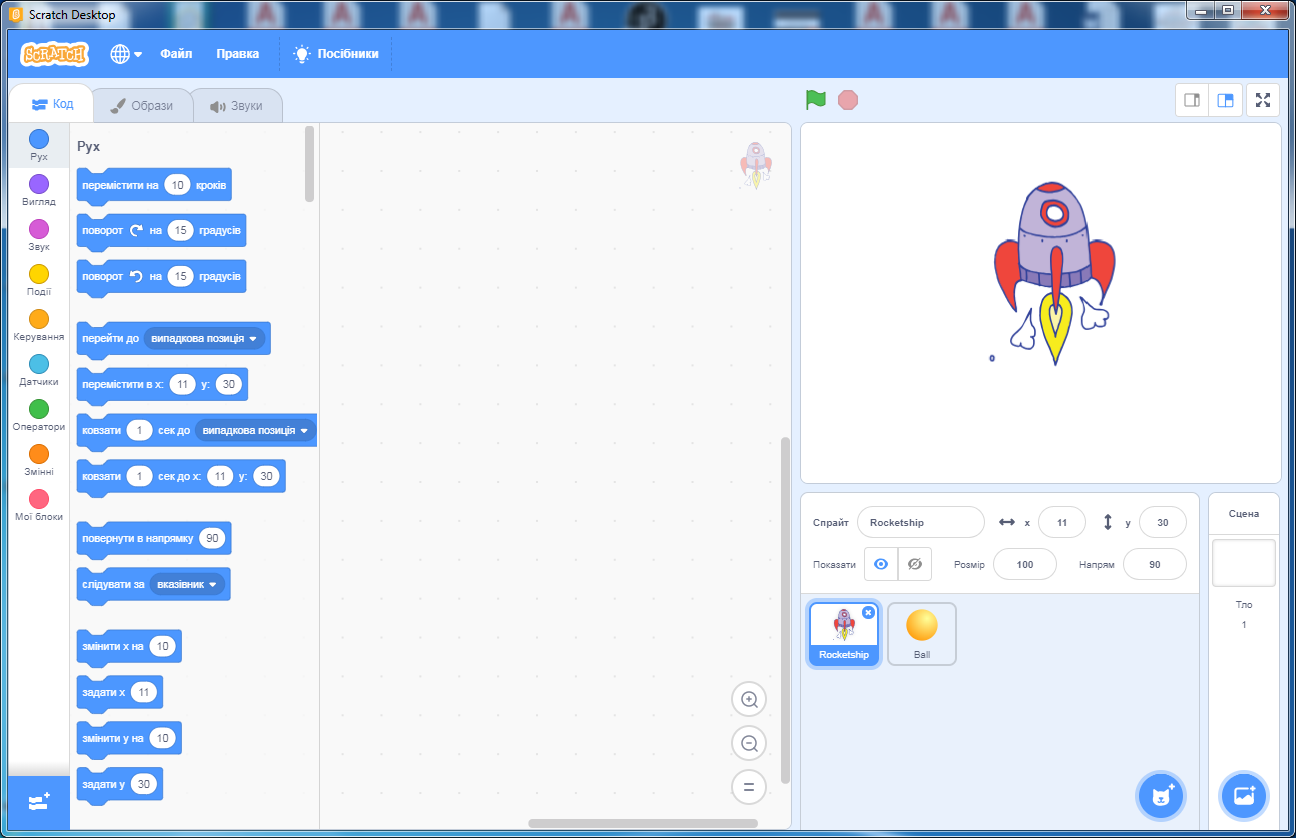Click the red stop sign button
The height and width of the screenshot is (838, 1296).
(848, 100)
